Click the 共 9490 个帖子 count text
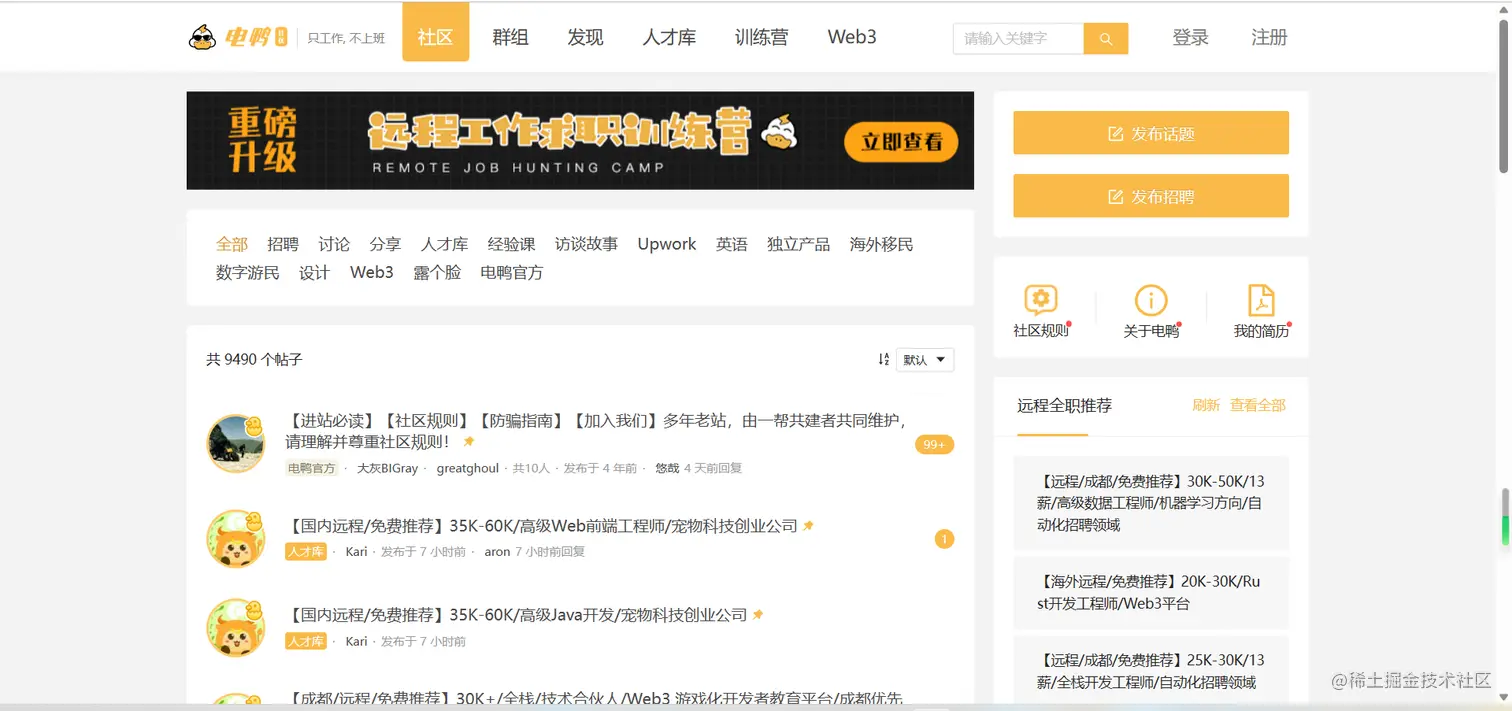1512x711 pixels. click(x=254, y=359)
